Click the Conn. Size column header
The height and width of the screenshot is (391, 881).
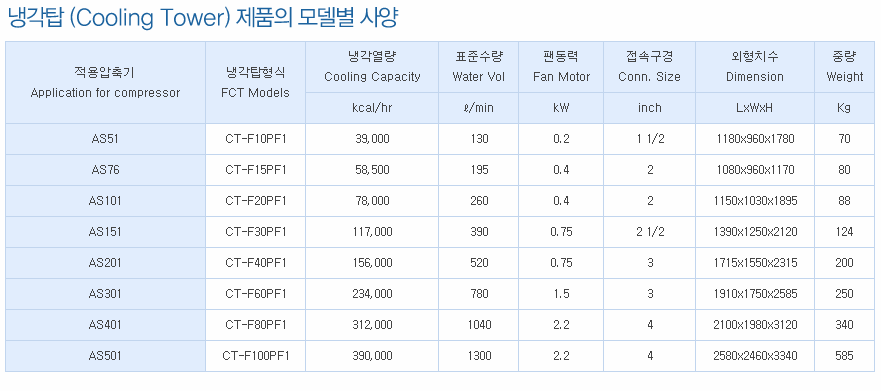[x=650, y=67]
